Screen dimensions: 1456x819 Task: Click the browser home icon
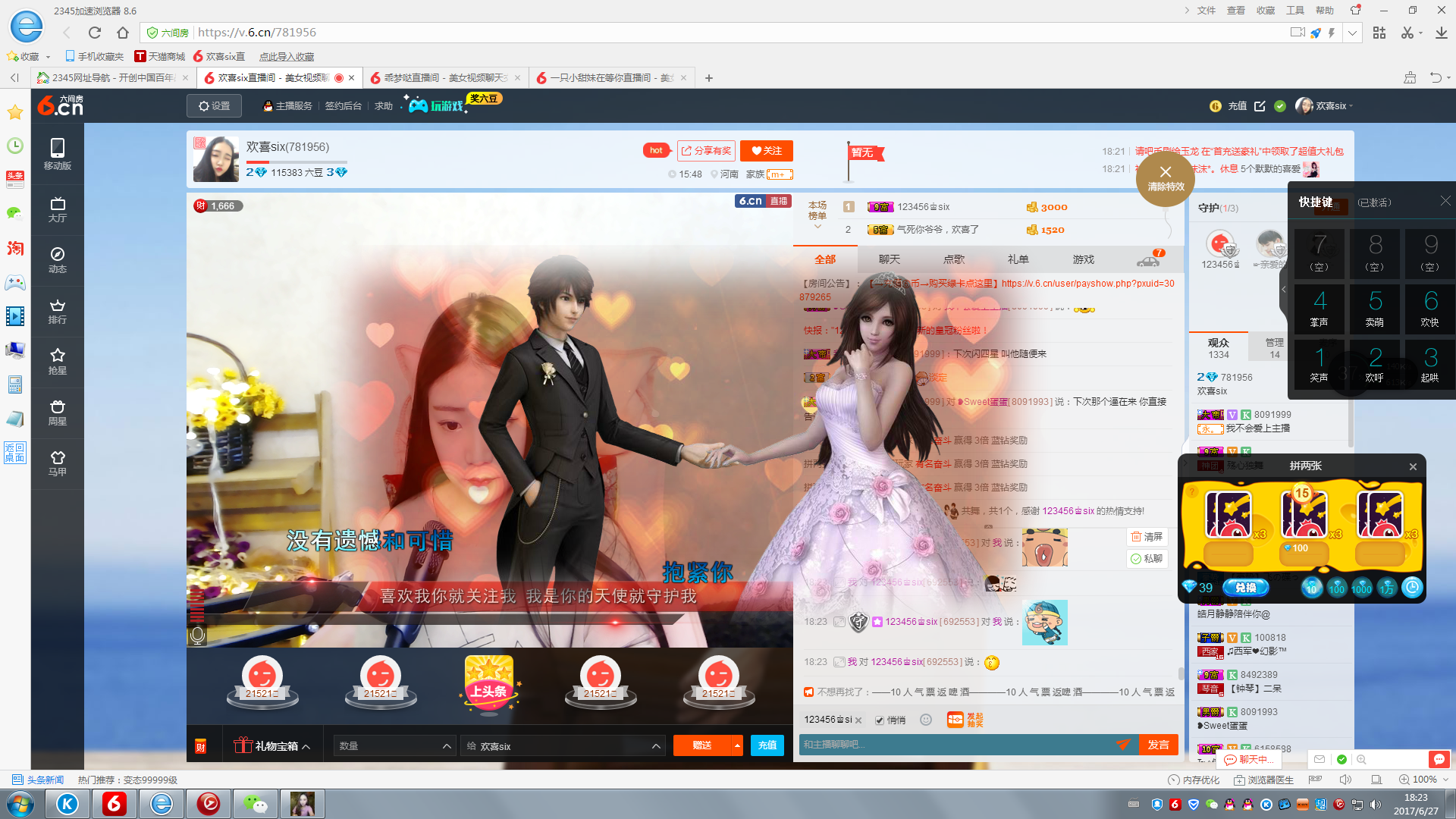[123, 33]
